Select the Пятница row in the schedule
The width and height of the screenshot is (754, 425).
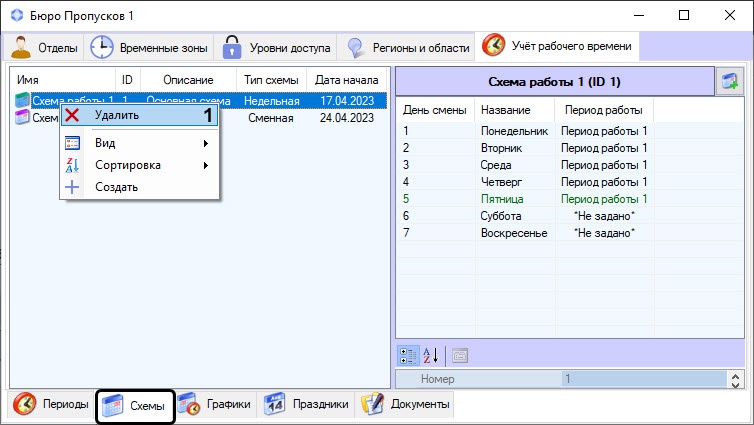click(515, 199)
